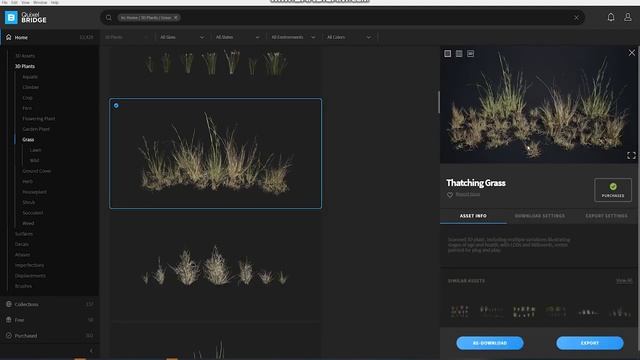This screenshot has height=360, width=640.
Task: Click the search magnifier icon
Action: (109, 18)
